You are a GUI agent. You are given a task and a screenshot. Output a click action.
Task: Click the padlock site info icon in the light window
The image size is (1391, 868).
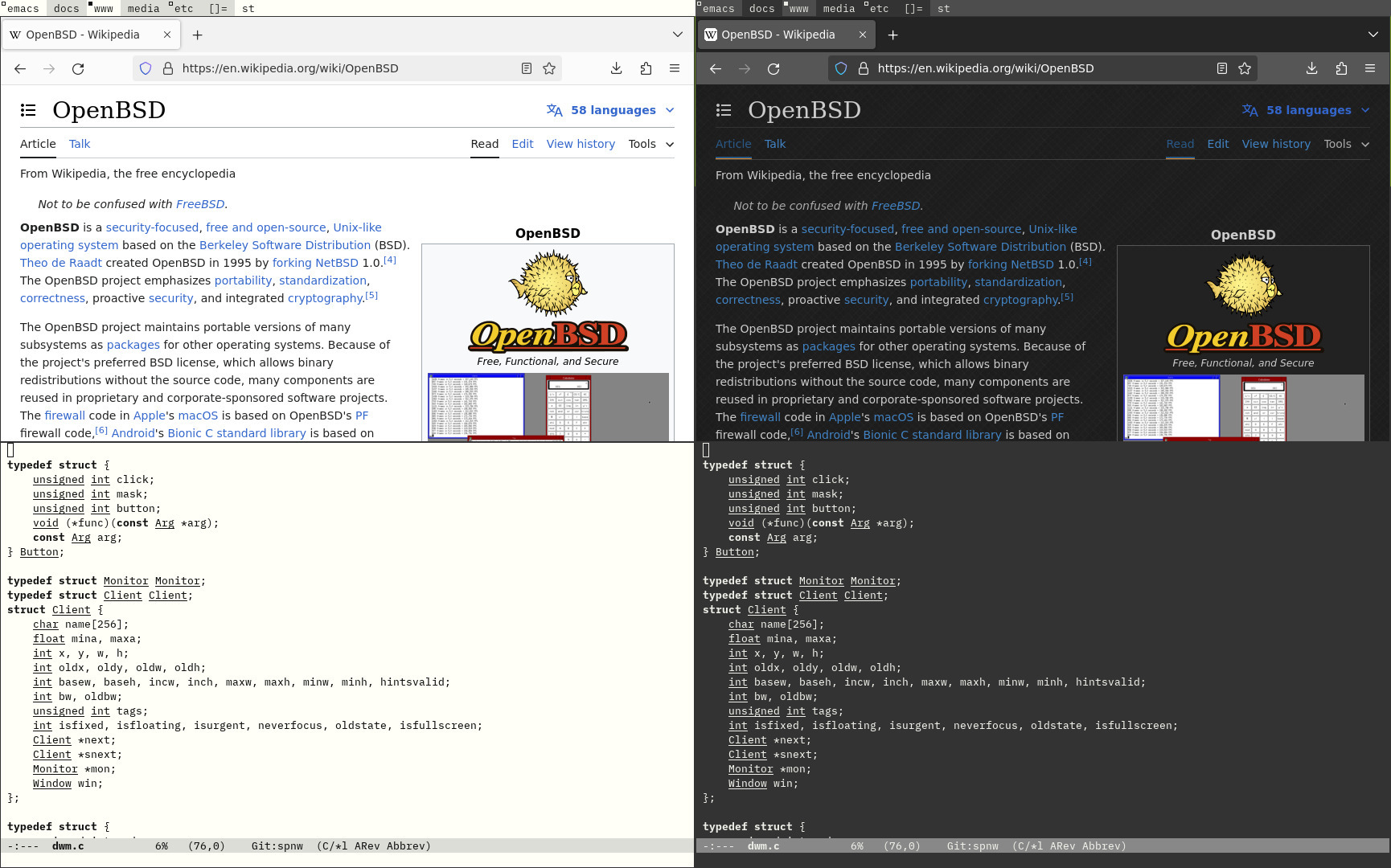[168, 68]
